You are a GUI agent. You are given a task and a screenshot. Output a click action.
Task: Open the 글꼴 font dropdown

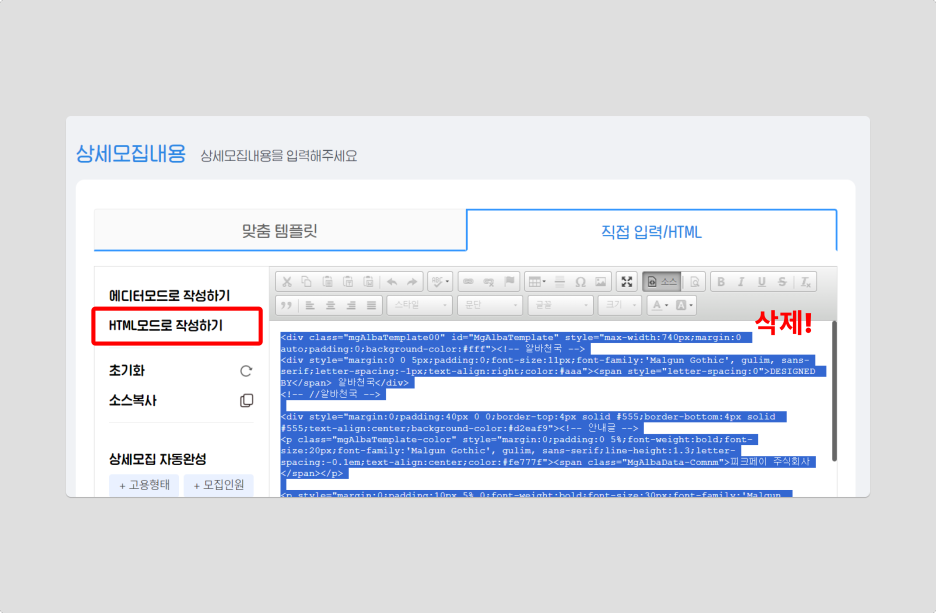coord(561,305)
